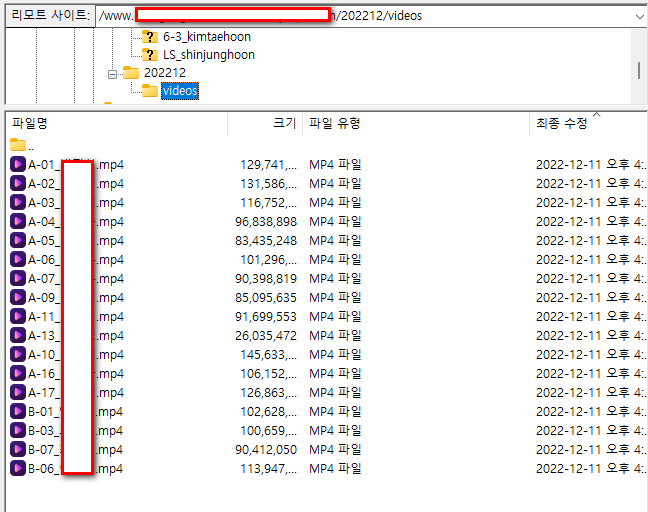The width and height of the screenshot is (648, 512).
Task: Click the video icon of B-03 mp4 file
Action: [x=18, y=431]
